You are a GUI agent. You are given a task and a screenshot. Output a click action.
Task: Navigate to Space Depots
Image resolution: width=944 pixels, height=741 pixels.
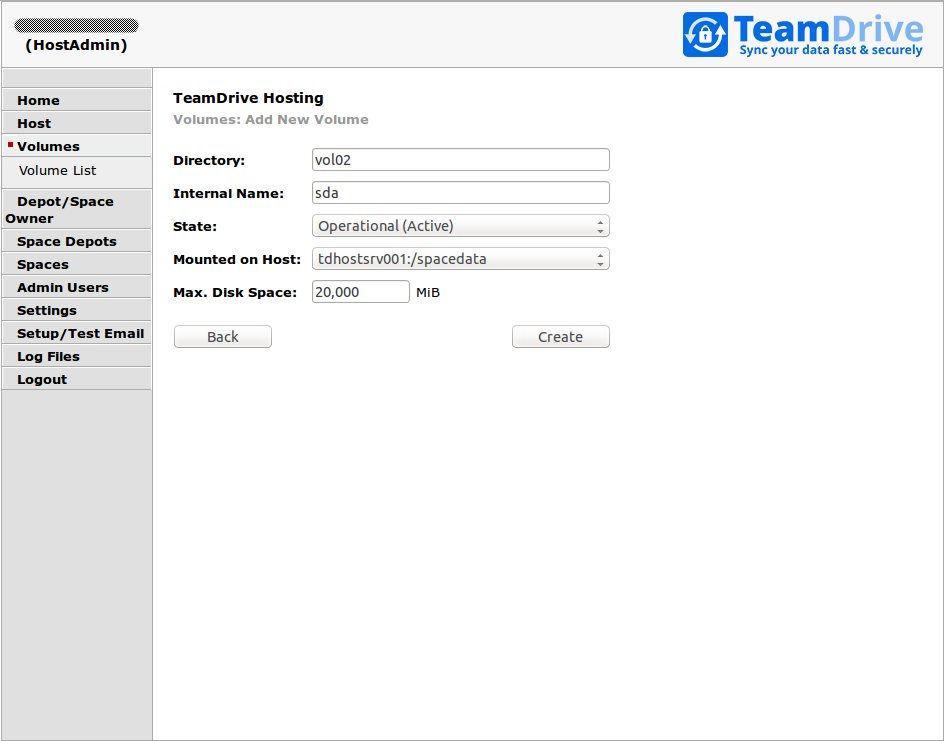click(x=76, y=241)
